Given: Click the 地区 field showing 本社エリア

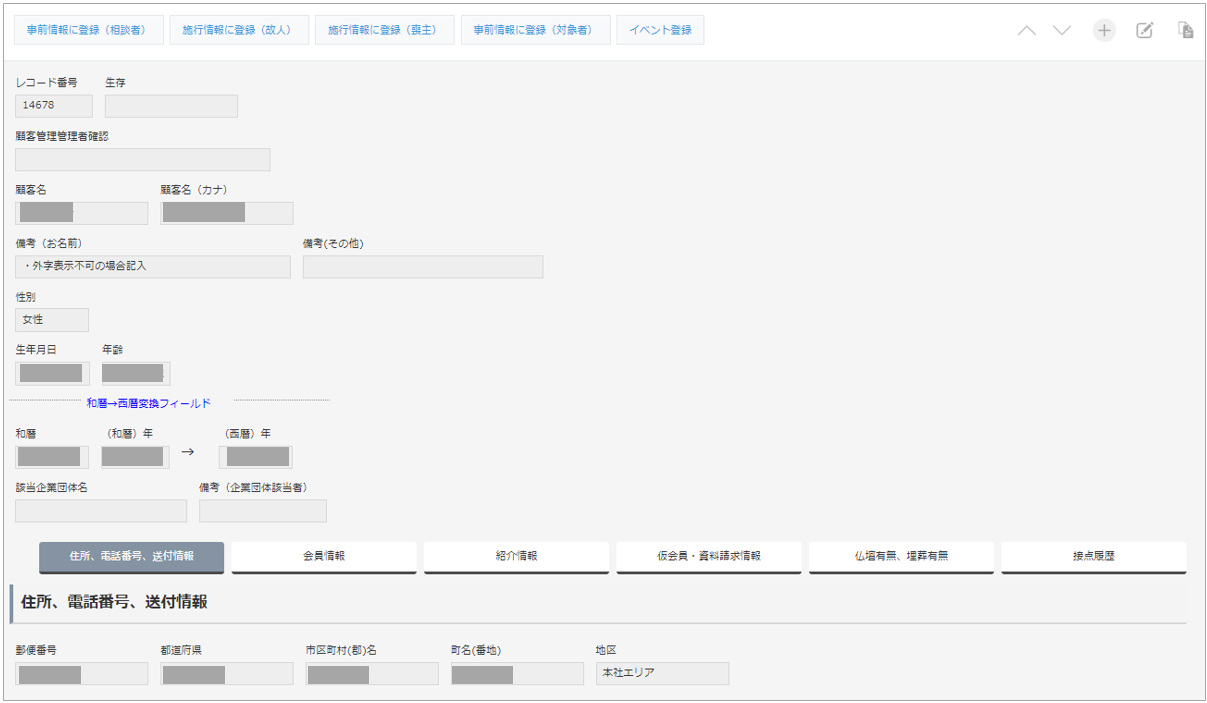Looking at the screenshot, I should click(662, 673).
